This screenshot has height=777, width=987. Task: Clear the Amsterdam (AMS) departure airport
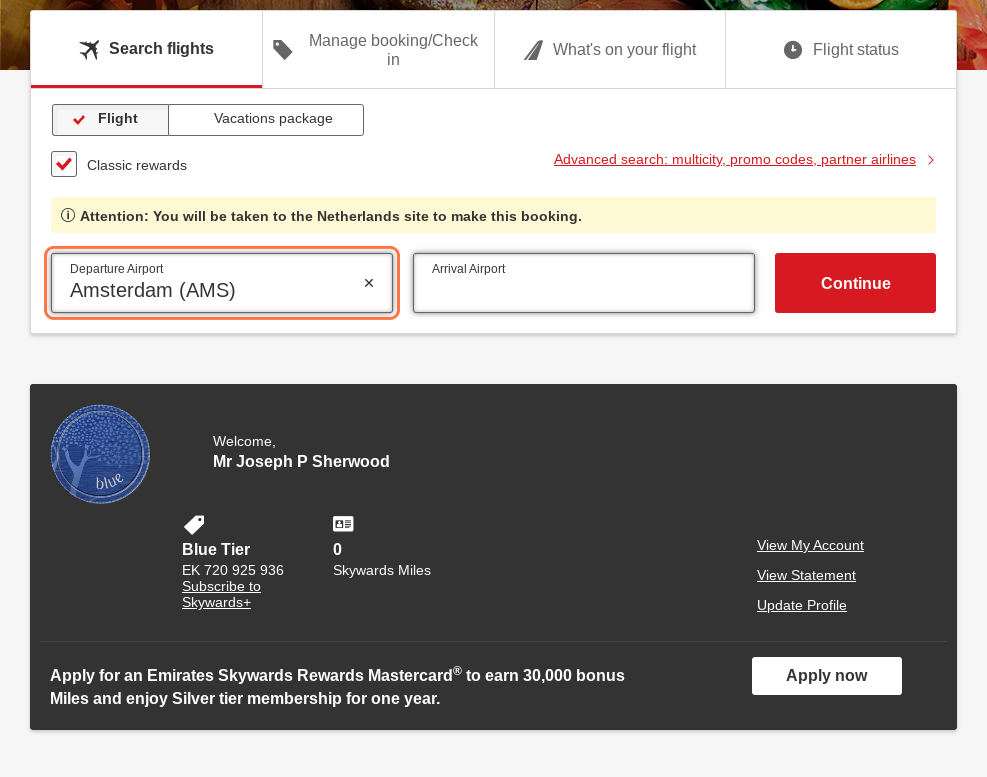369,283
